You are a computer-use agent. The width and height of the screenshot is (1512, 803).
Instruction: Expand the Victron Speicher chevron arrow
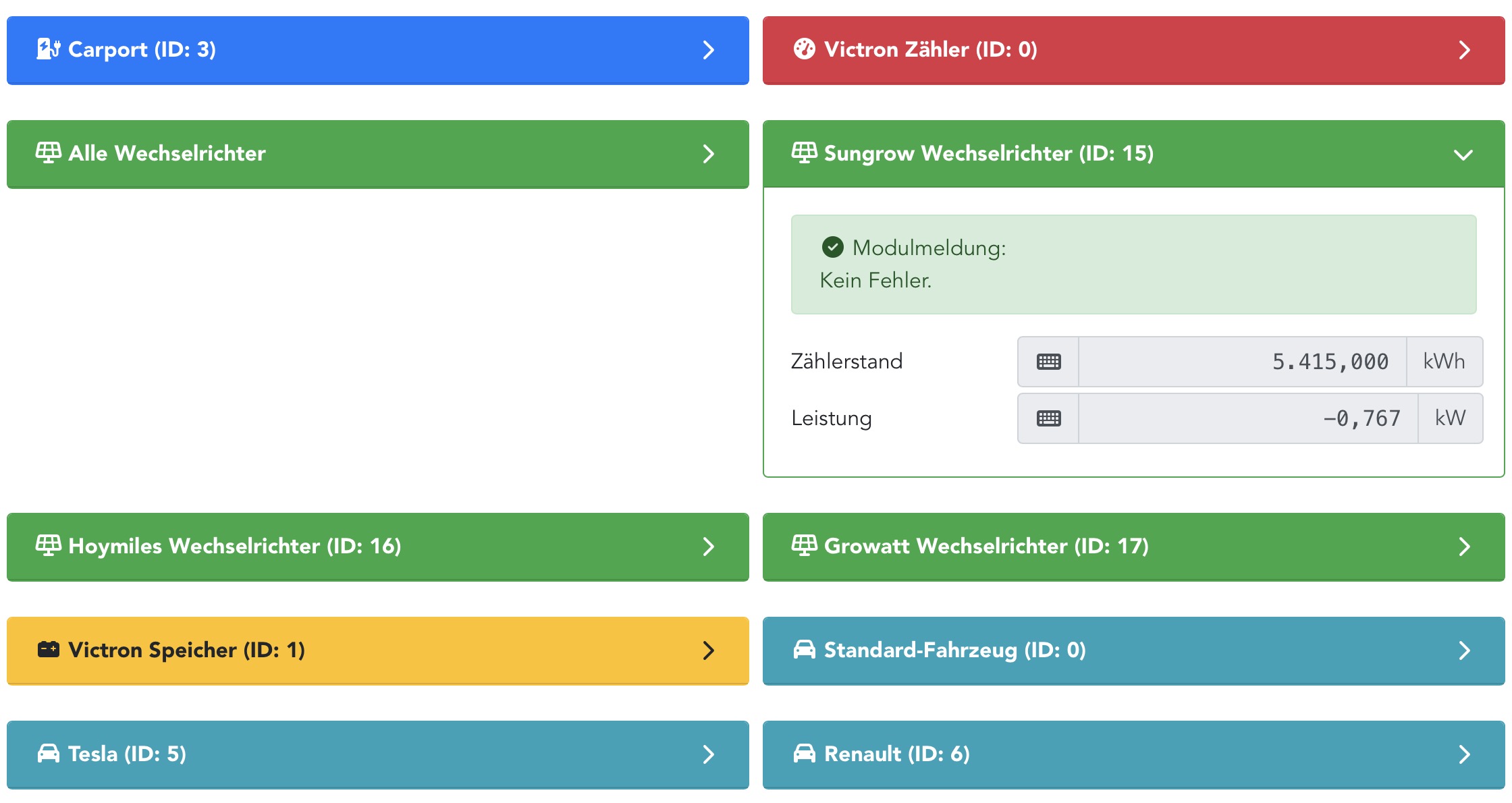coord(708,650)
